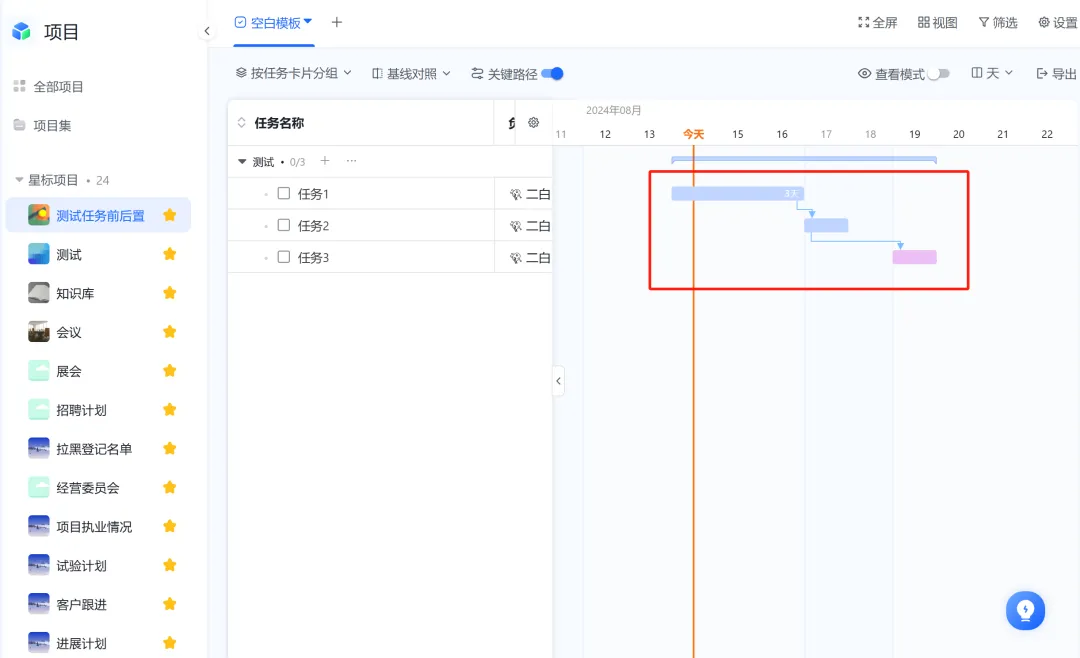Toggle star for 知识库
1080x658 pixels.
[x=169, y=293]
